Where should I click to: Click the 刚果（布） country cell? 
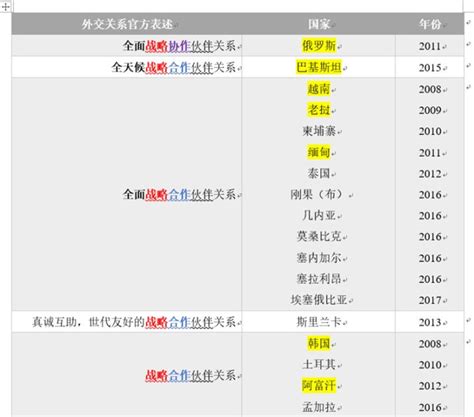[319, 194]
